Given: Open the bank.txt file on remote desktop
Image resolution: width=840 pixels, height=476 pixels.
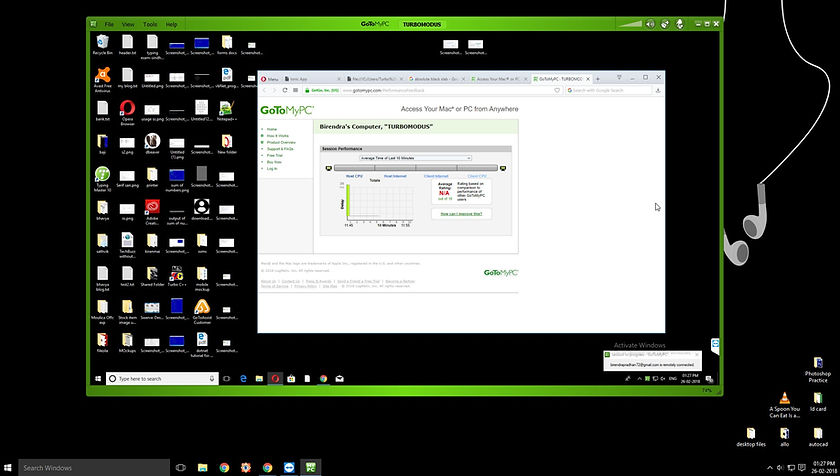Looking at the screenshot, I should point(102,110).
